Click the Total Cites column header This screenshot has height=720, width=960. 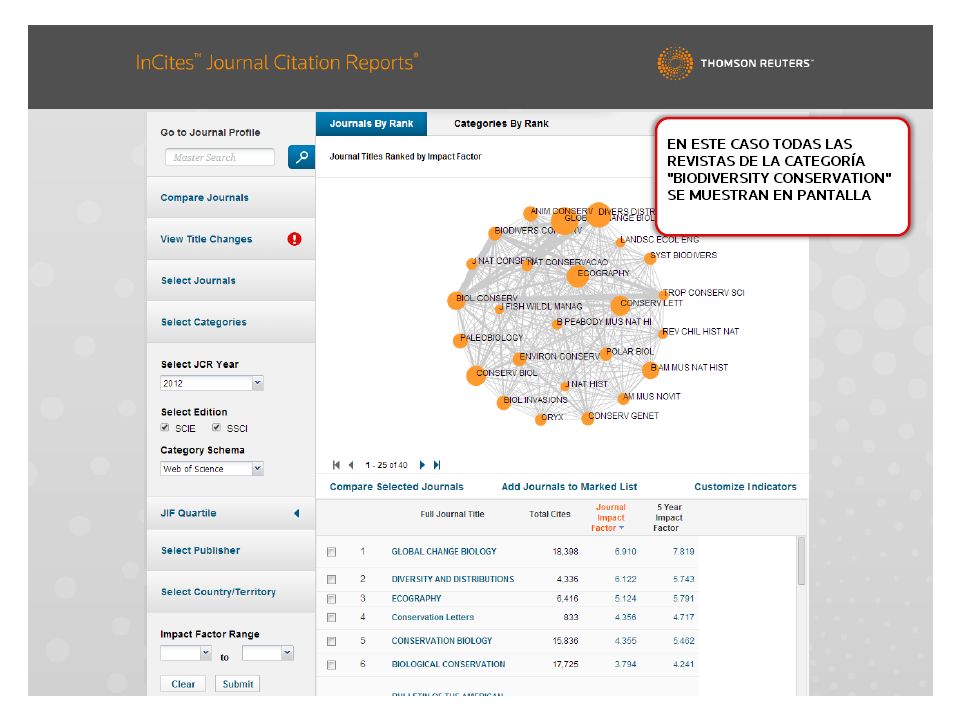(x=549, y=514)
